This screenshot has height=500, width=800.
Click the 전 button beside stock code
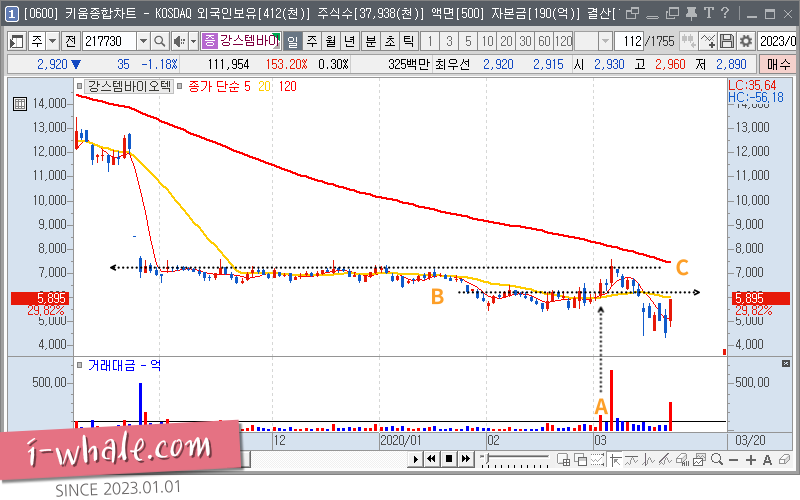tap(71, 41)
